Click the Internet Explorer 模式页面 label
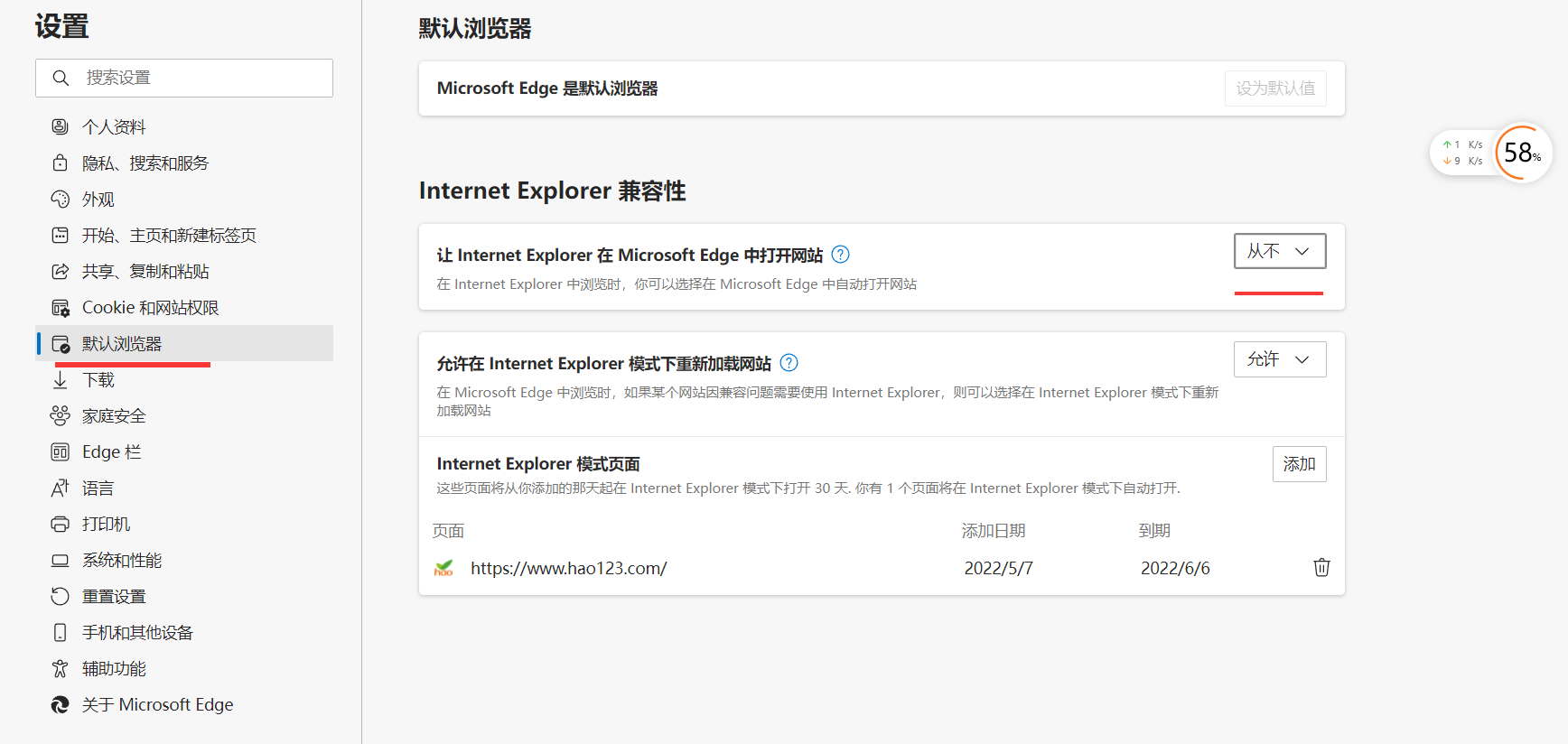 538,464
